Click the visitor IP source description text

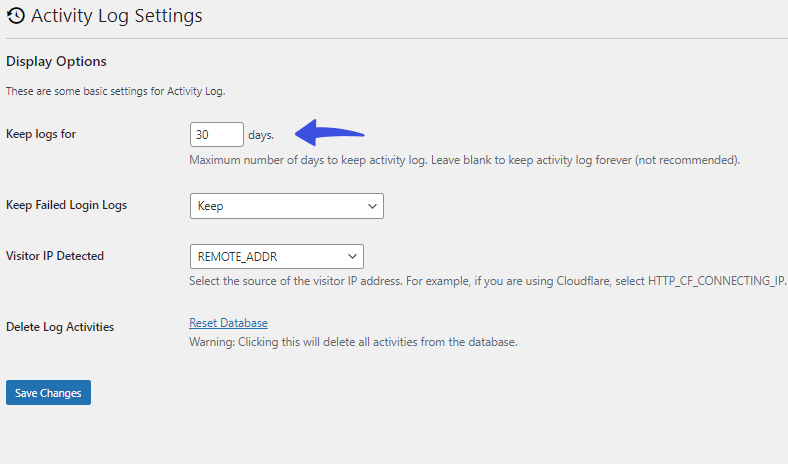(487, 281)
